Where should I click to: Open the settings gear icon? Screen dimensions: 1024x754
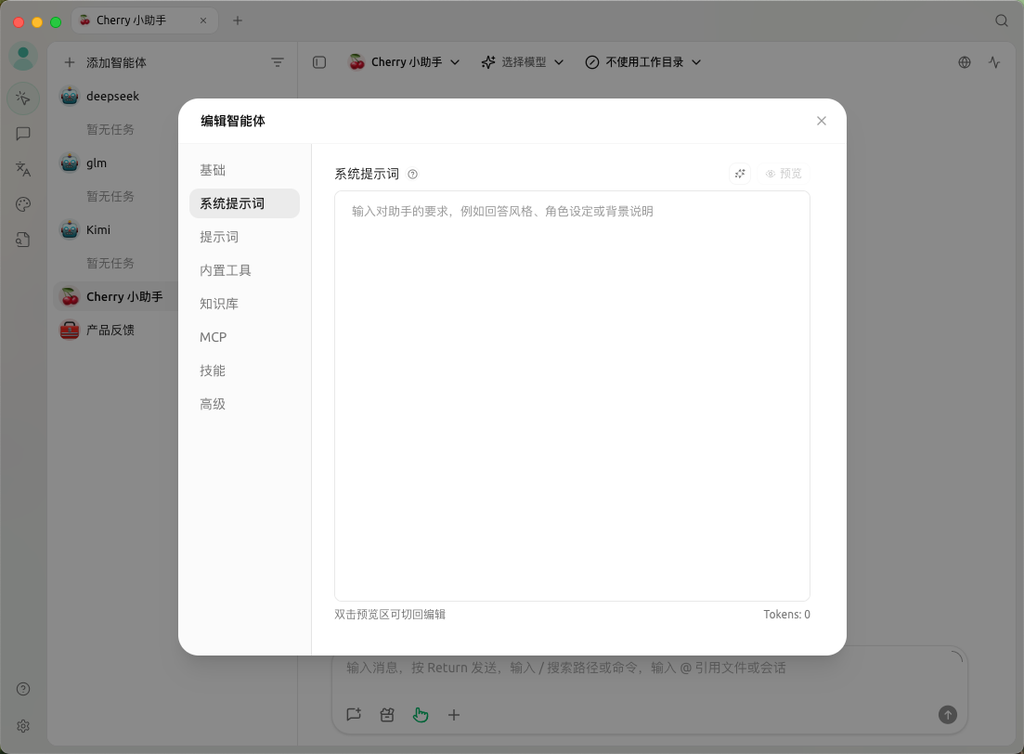pos(23,726)
